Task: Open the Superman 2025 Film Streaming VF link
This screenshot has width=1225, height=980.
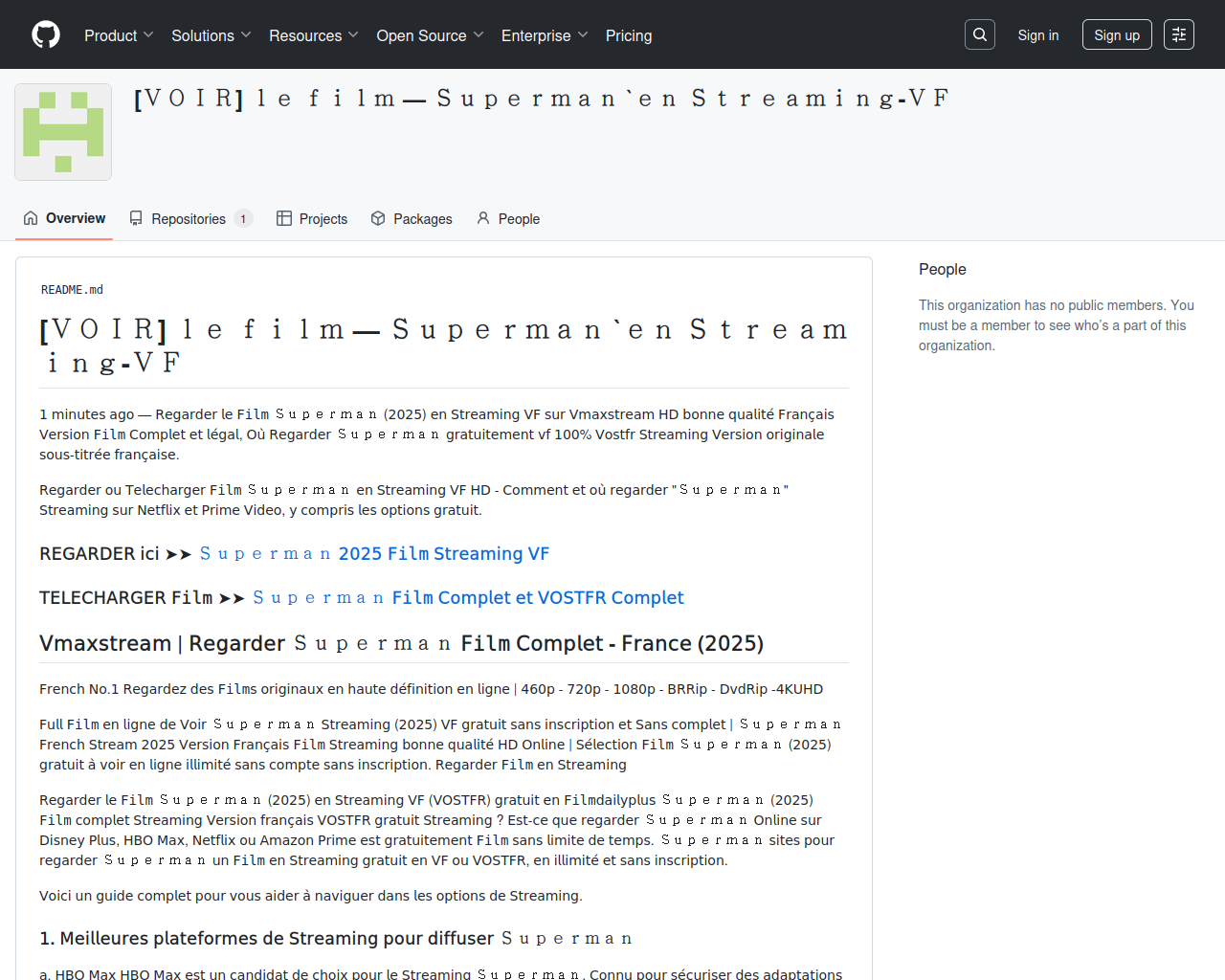Action: [374, 554]
